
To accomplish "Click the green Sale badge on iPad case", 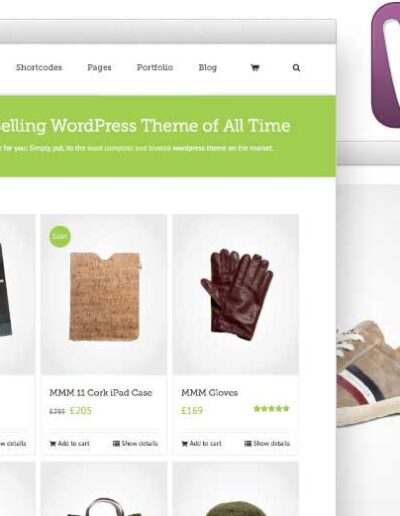I will tap(60, 236).
